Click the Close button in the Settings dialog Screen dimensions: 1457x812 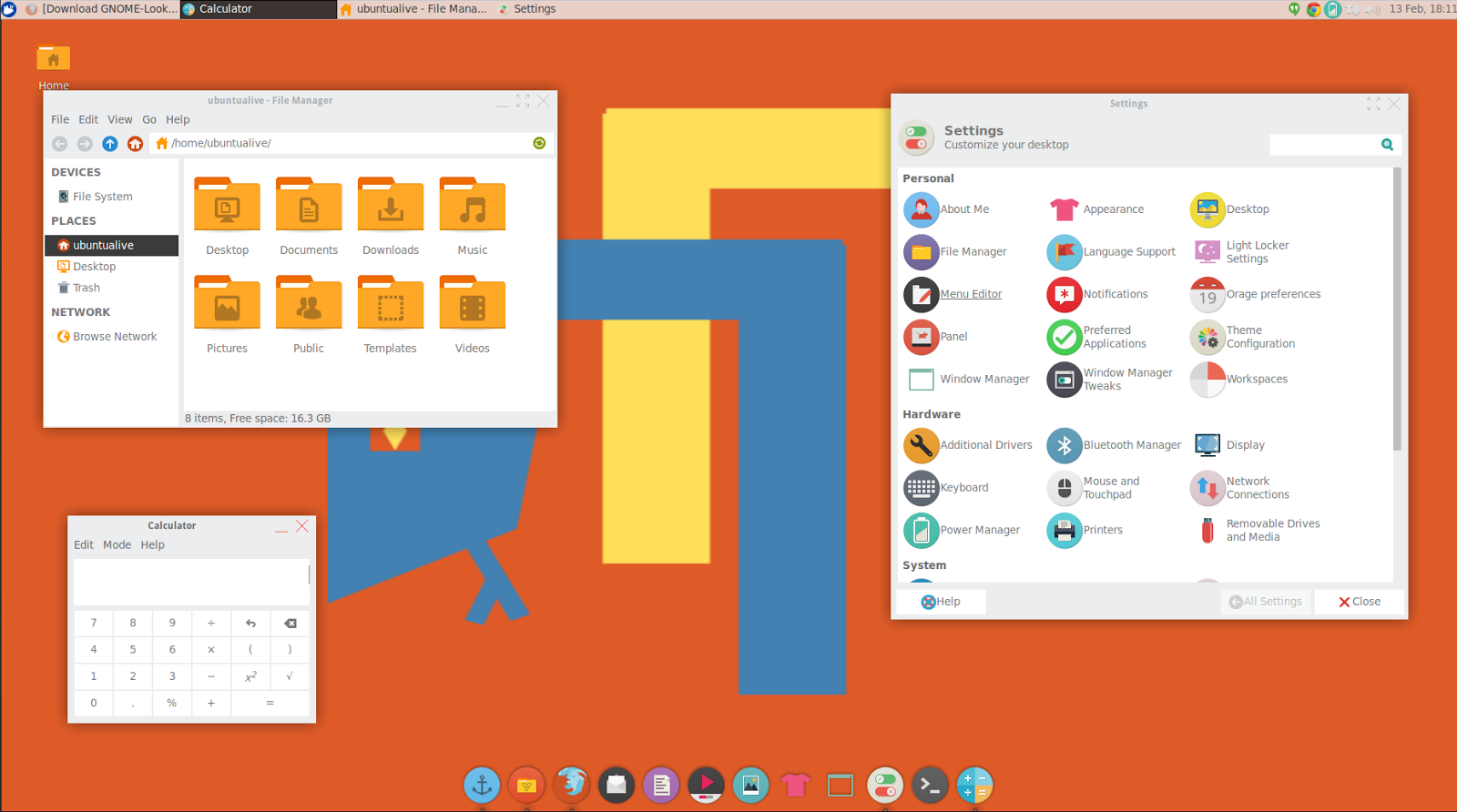coord(1360,602)
